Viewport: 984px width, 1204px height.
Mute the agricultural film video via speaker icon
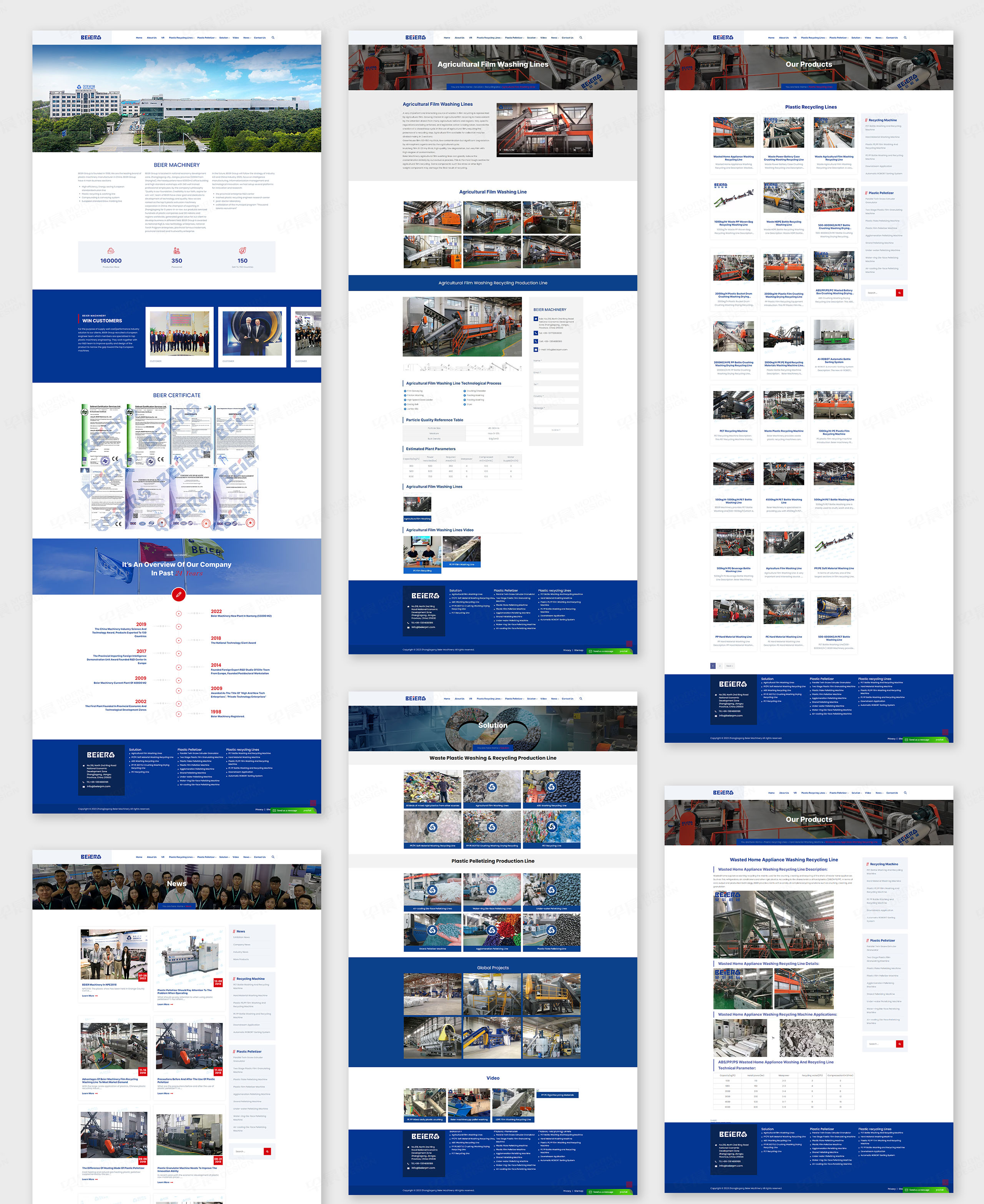(x=574, y=150)
